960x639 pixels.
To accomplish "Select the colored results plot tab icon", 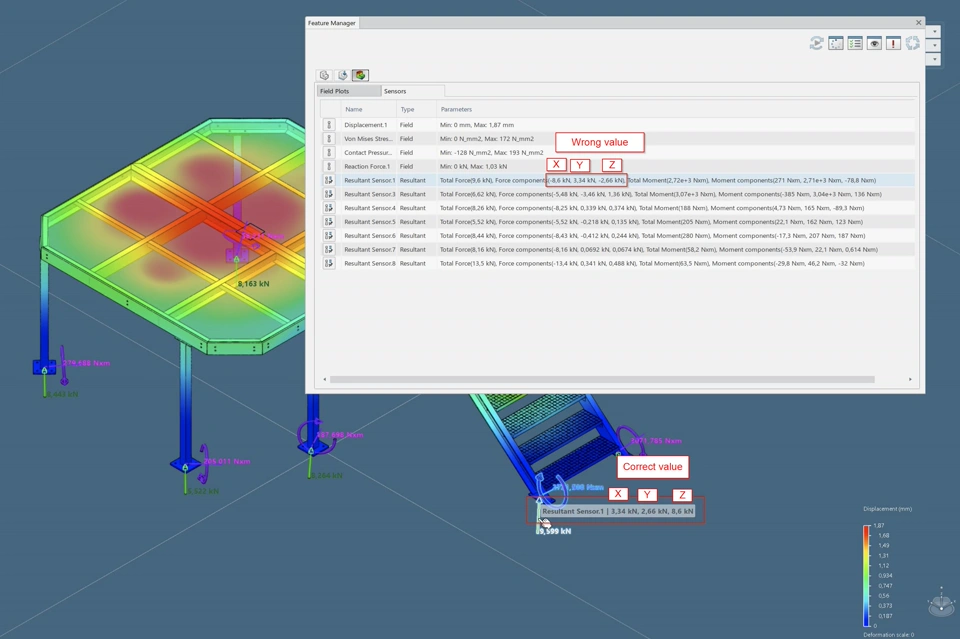I will tap(360, 75).
